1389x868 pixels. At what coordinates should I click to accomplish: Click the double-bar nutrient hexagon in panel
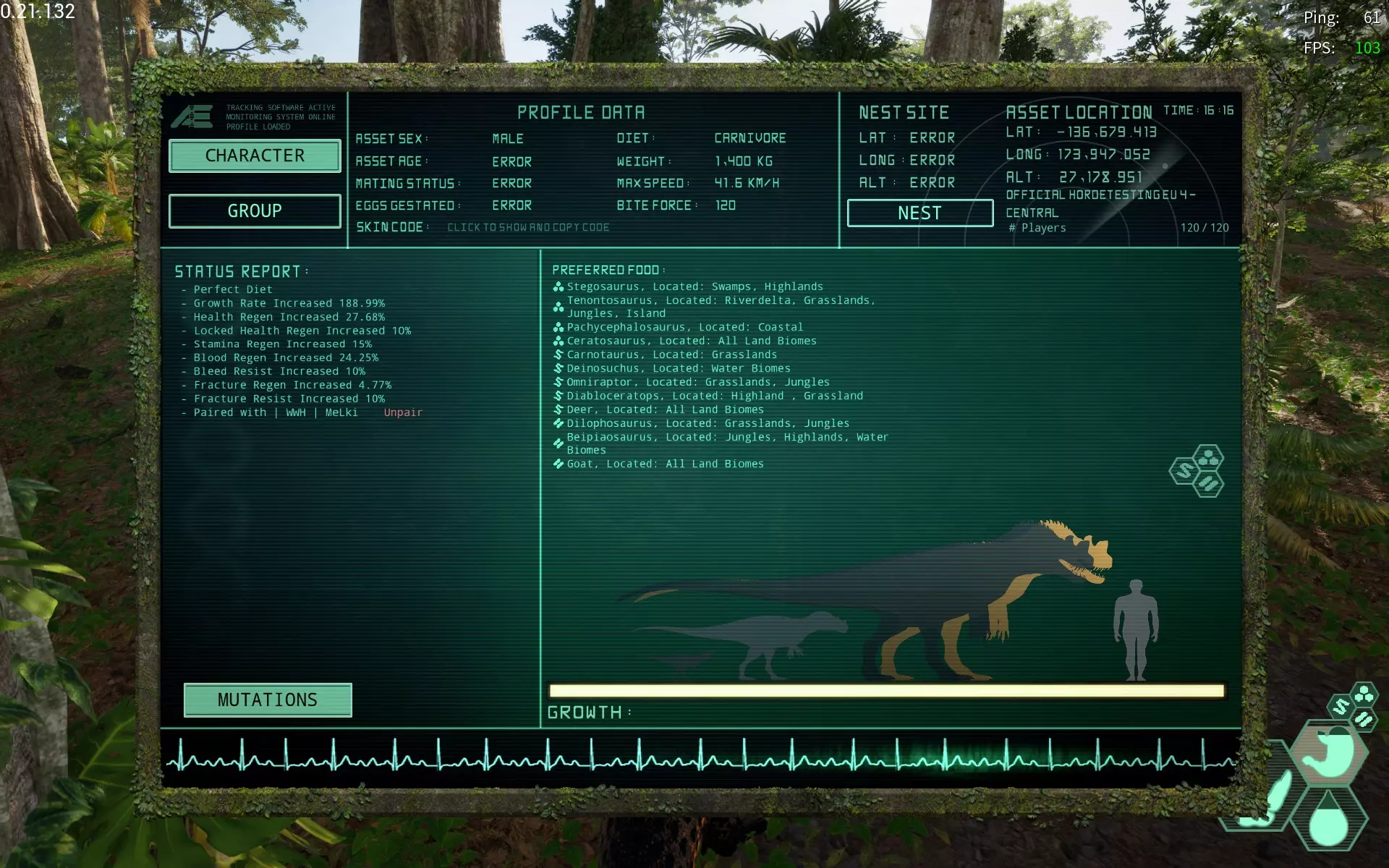click(1208, 483)
